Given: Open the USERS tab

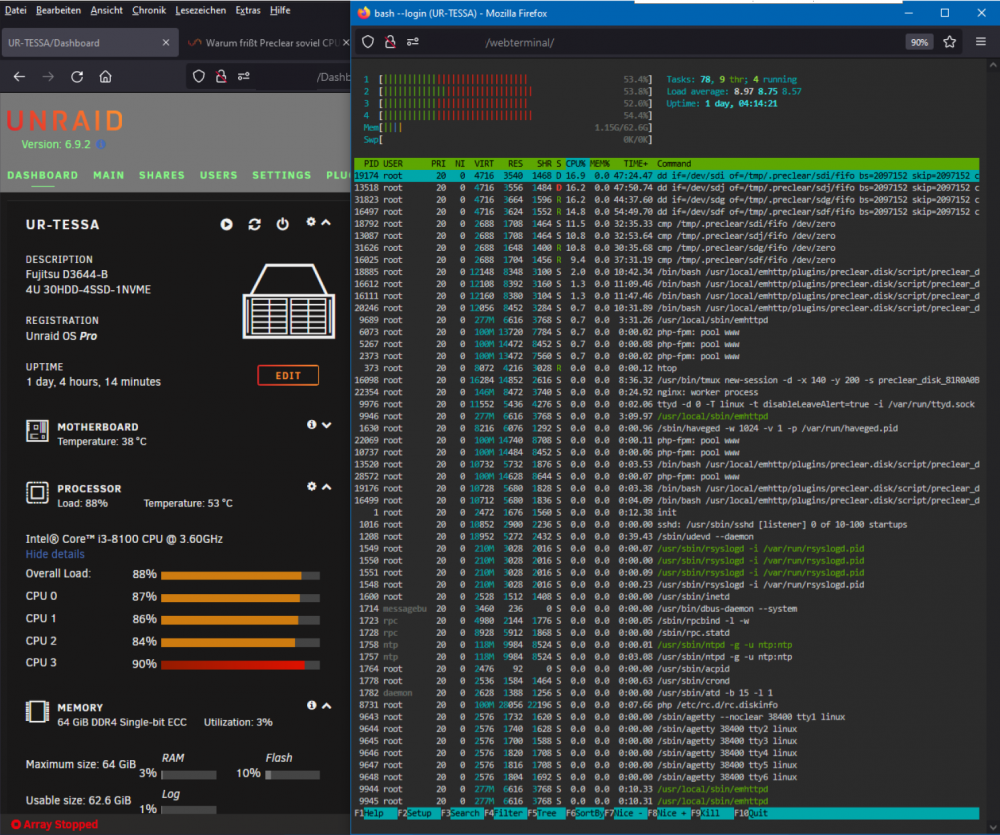Looking at the screenshot, I should point(219,175).
